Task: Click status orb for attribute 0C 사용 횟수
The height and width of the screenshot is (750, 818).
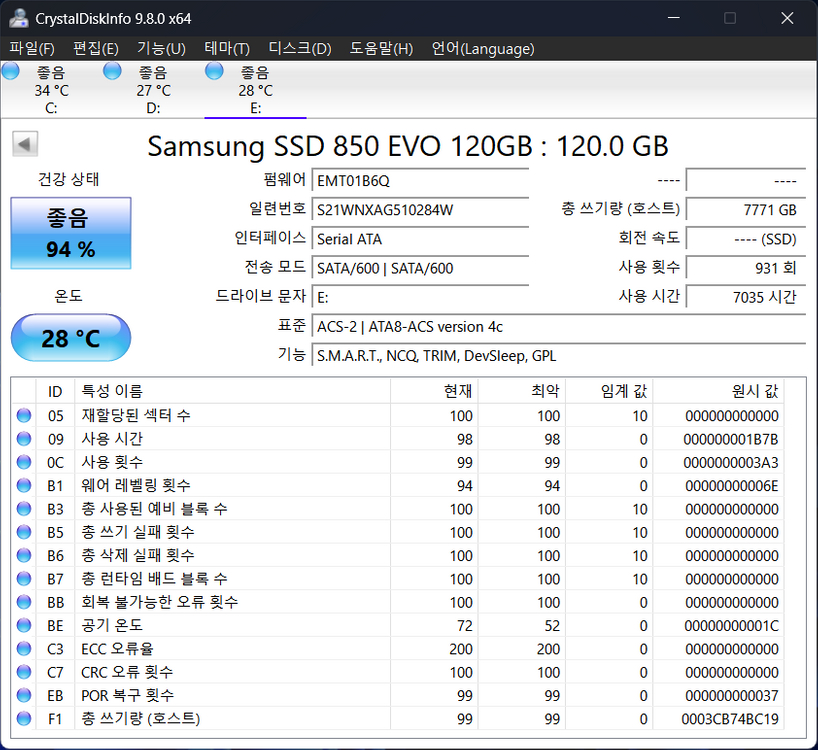Action: click(24, 462)
